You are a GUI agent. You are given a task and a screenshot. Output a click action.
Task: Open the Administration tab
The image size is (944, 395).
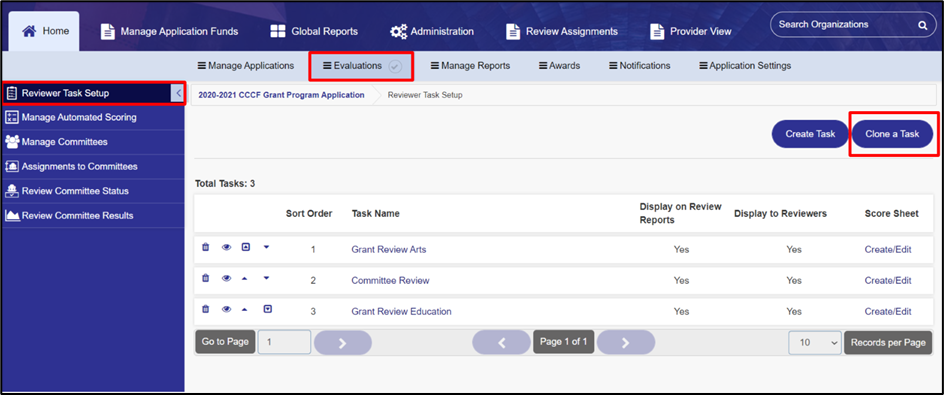point(432,31)
